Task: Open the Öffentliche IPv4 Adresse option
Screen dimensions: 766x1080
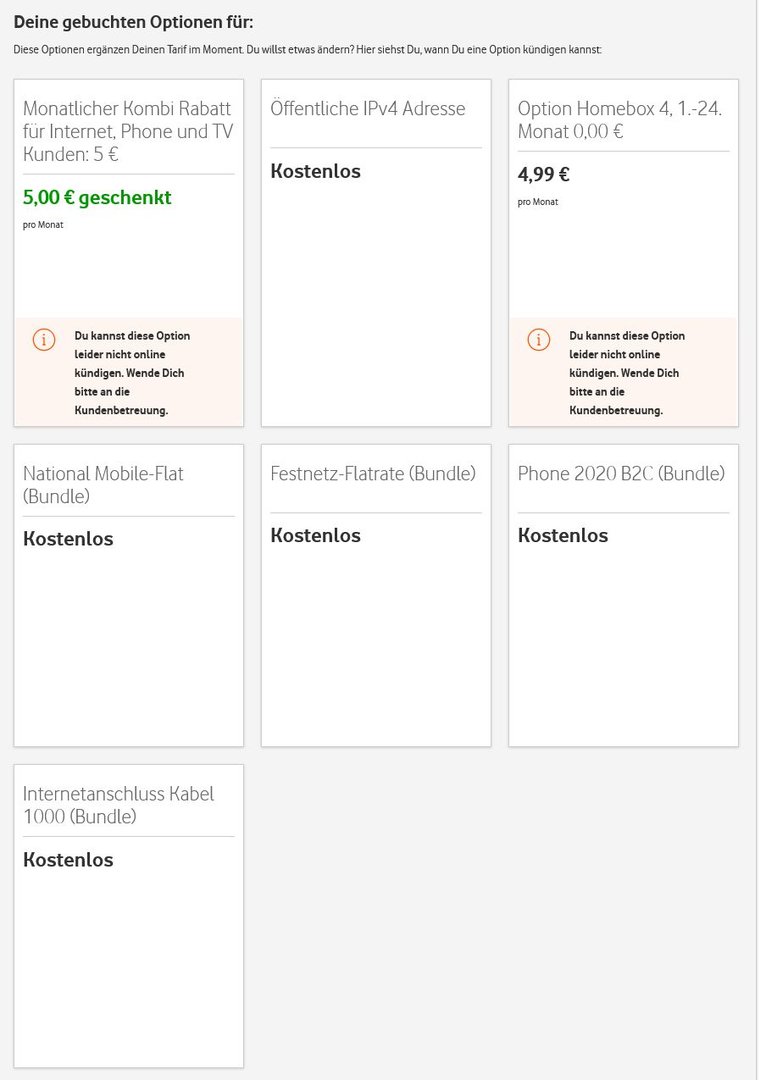Action: click(x=367, y=108)
